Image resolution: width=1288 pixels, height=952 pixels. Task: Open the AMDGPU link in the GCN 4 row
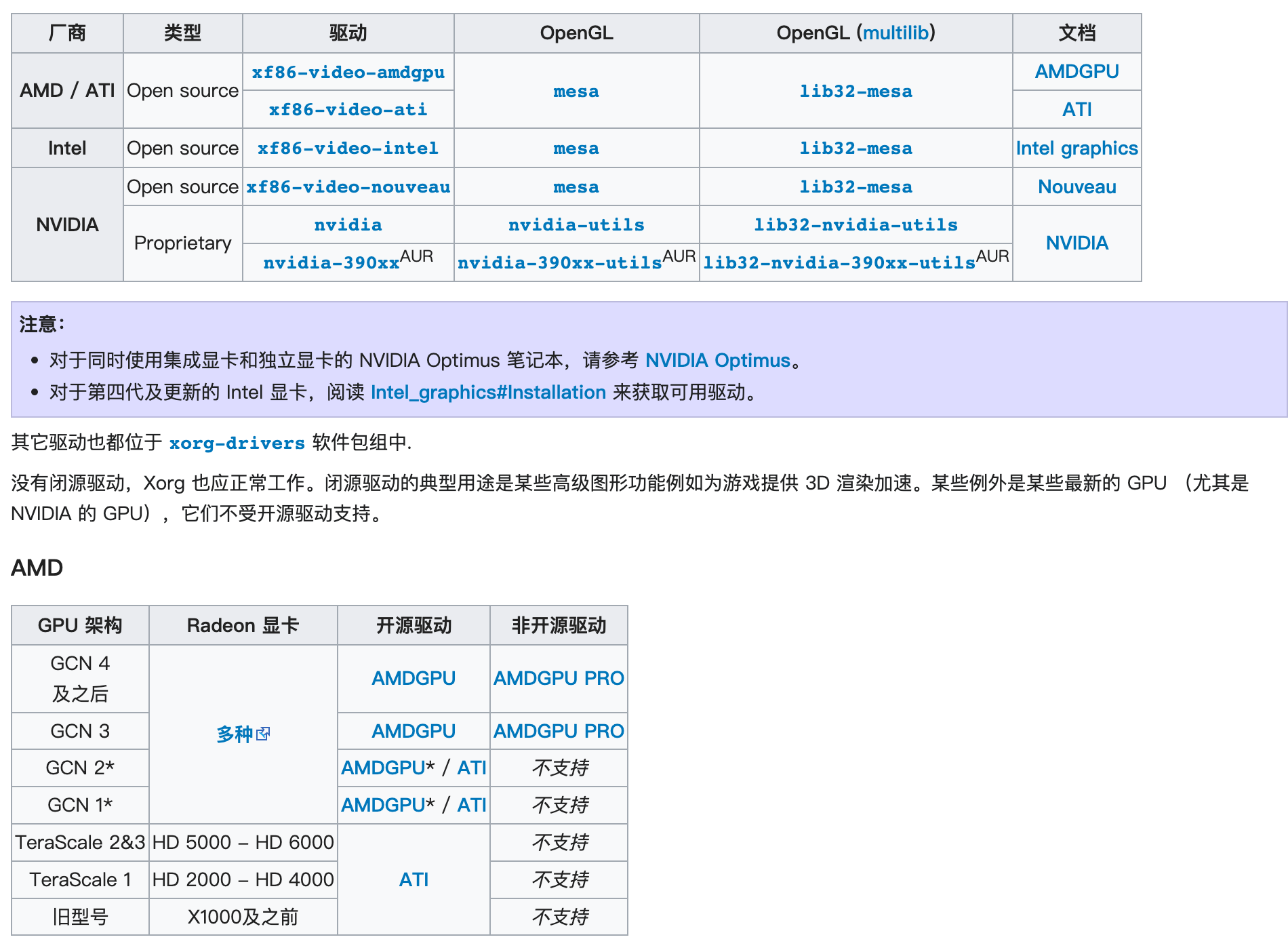(414, 678)
